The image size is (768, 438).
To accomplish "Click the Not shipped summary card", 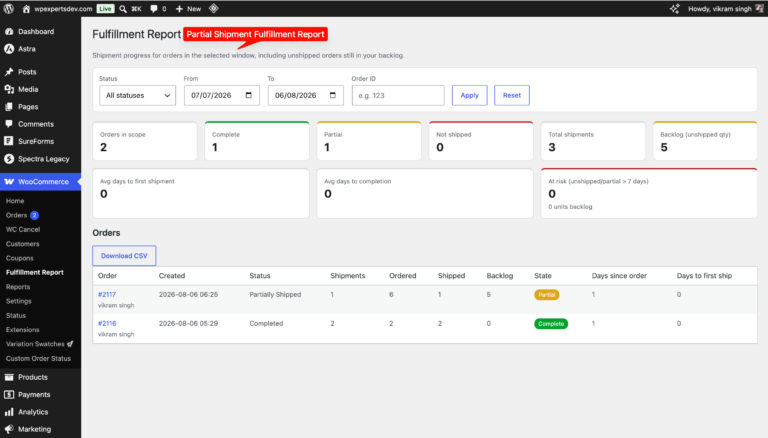I will coord(481,141).
